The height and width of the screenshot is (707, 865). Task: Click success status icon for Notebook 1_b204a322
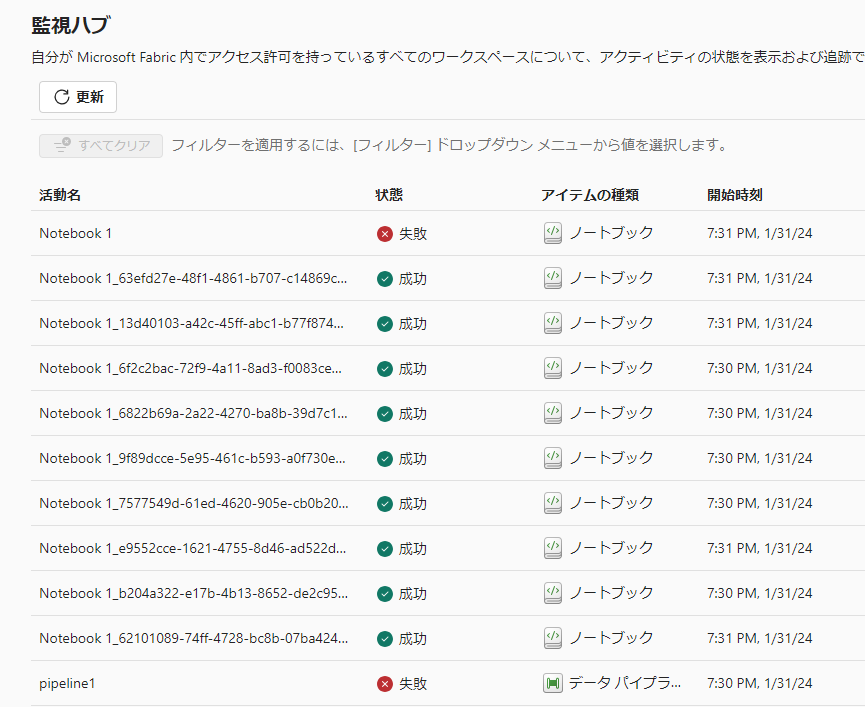(385, 594)
